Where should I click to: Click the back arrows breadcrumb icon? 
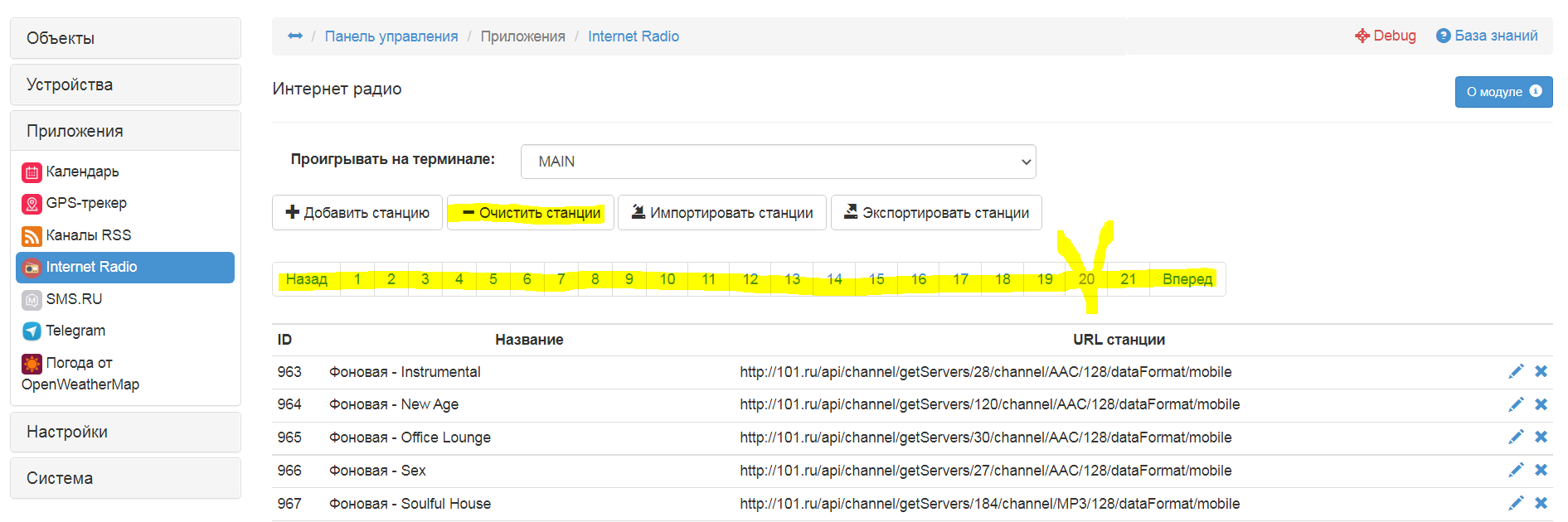[x=295, y=36]
